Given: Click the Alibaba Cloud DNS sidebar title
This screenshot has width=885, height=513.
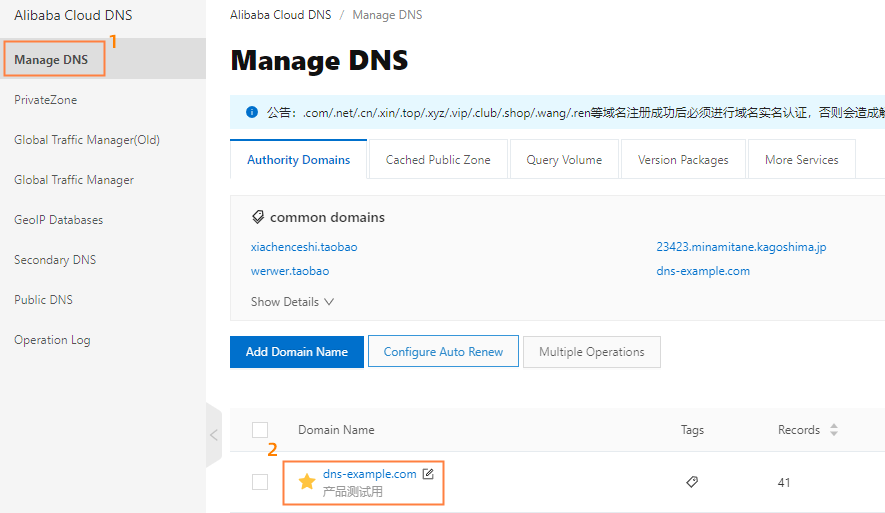Looking at the screenshot, I should tap(73, 15).
